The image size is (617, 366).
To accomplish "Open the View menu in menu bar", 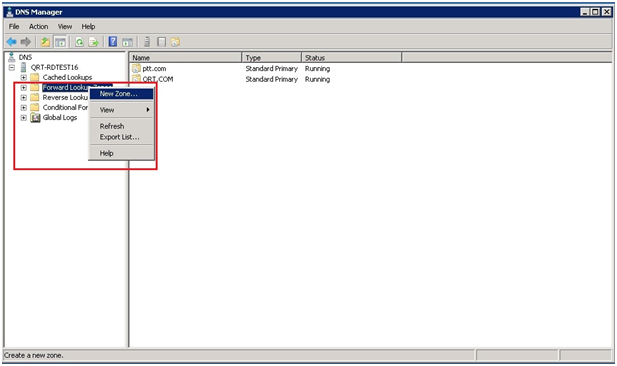I will (x=65, y=26).
